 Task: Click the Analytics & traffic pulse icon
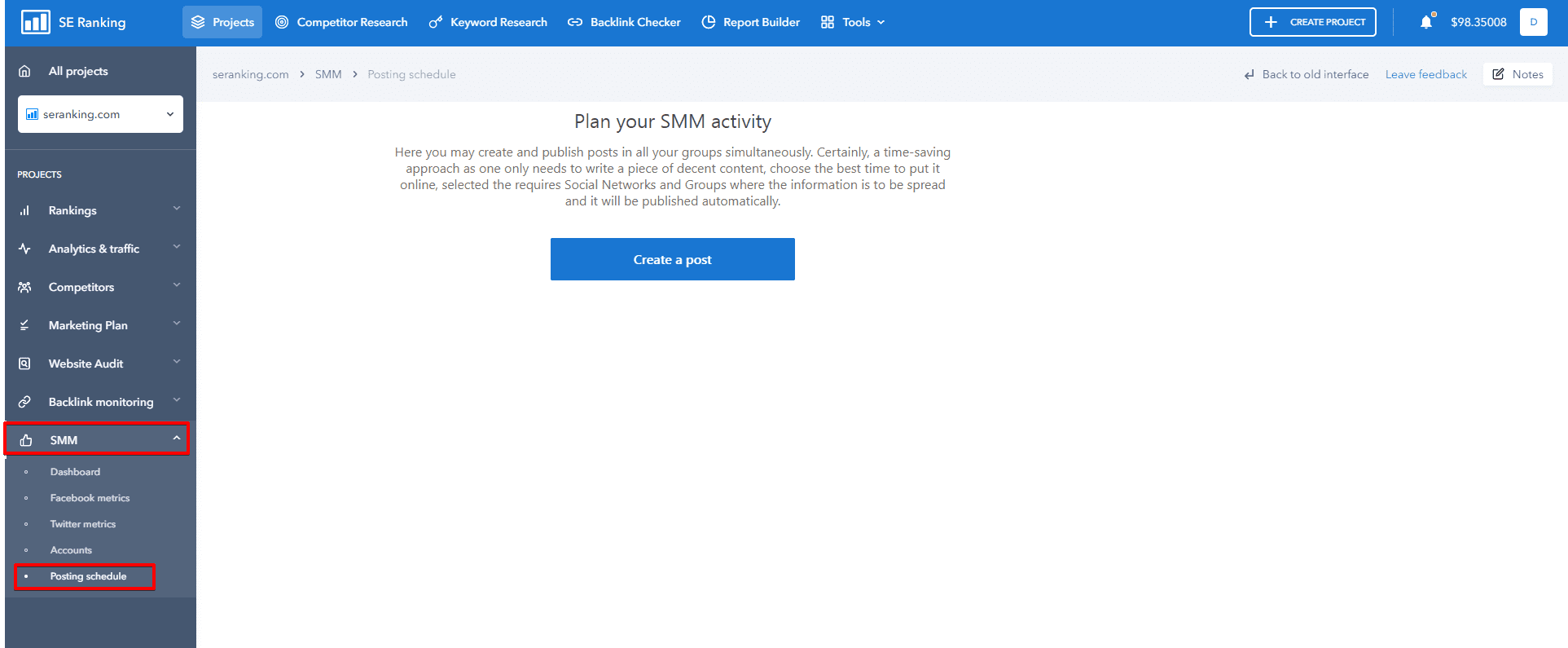coord(24,249)
